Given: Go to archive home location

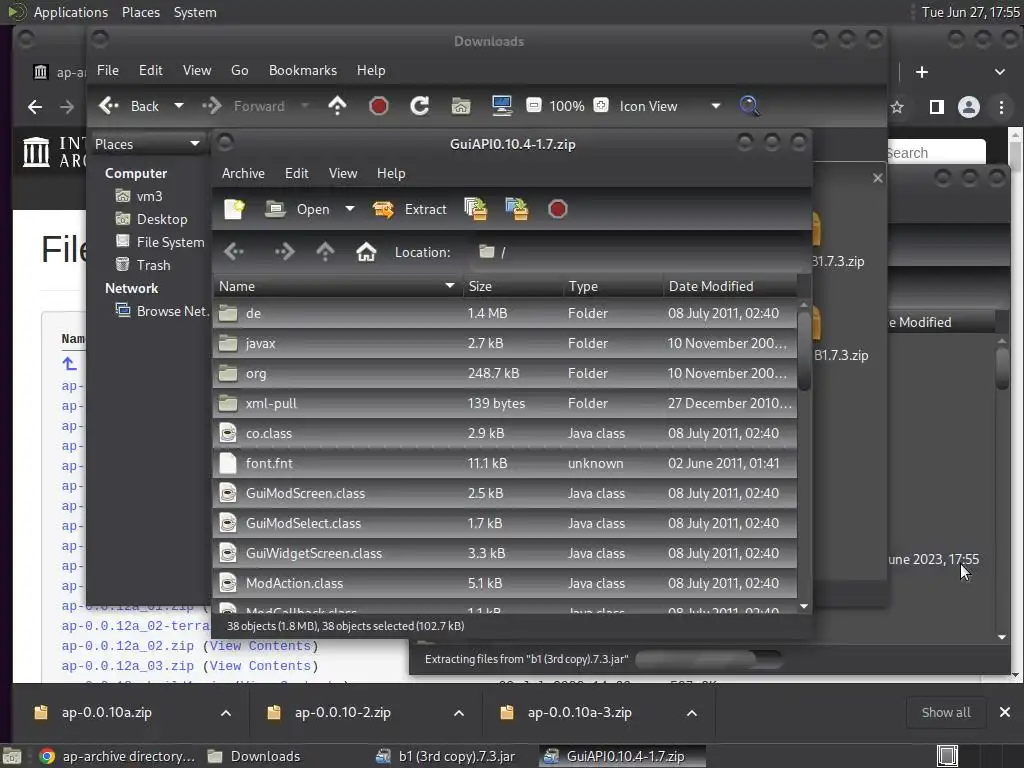Looking at the screenshot, I should [366, 252].
